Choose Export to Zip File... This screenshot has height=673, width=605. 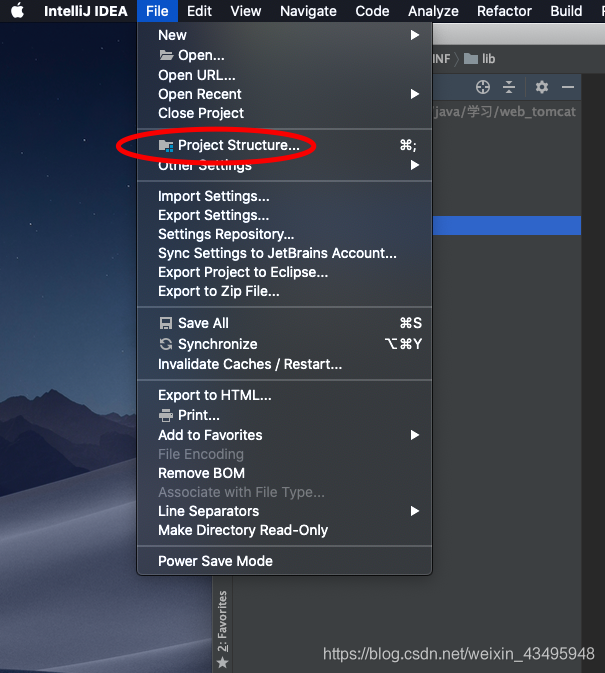[x=284, y=291]
